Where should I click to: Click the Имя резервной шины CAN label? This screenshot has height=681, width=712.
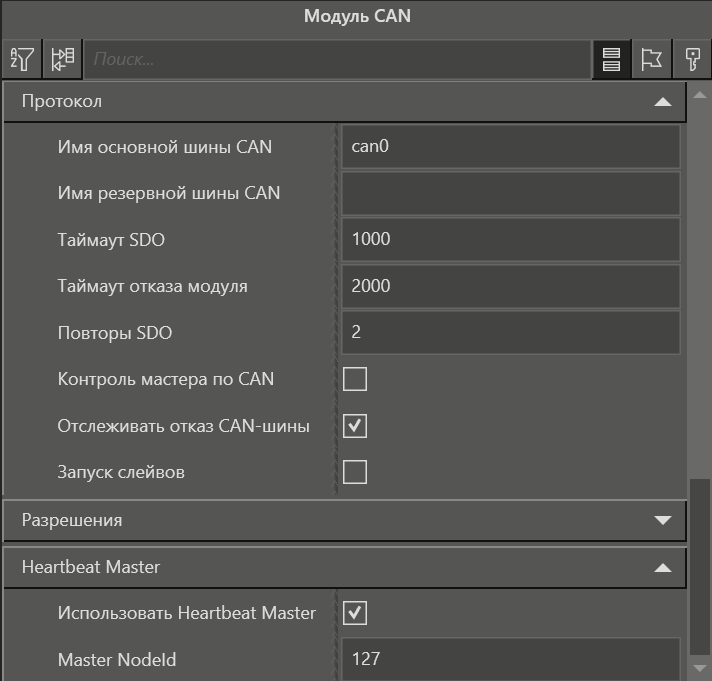[x=169, y=193]
